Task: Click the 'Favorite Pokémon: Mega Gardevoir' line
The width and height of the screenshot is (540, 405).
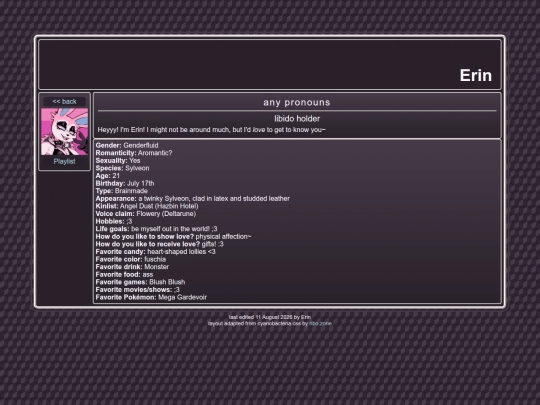Action: click(x=151, y=297)
